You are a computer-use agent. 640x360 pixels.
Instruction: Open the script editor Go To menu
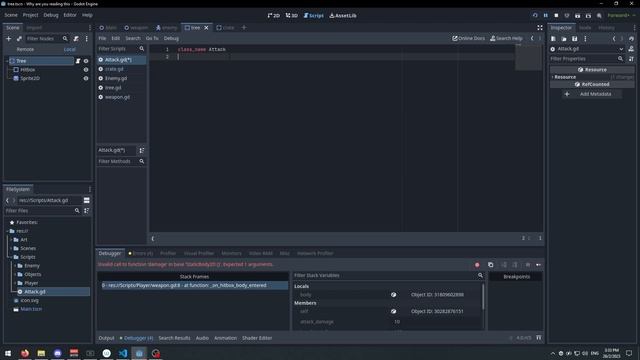click(152, 38)
